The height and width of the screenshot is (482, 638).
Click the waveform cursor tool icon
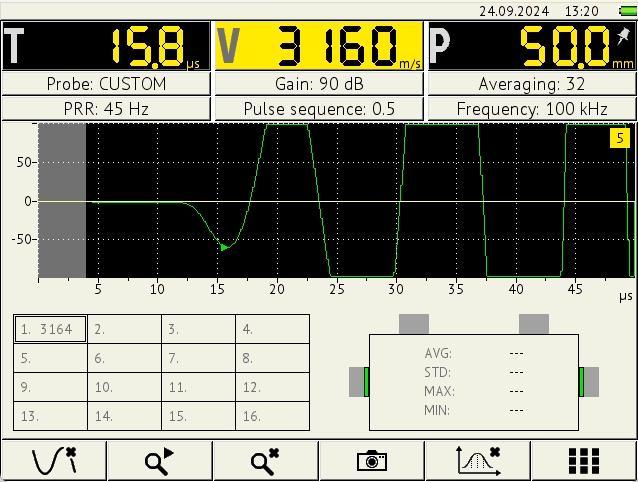pos(53,460)
